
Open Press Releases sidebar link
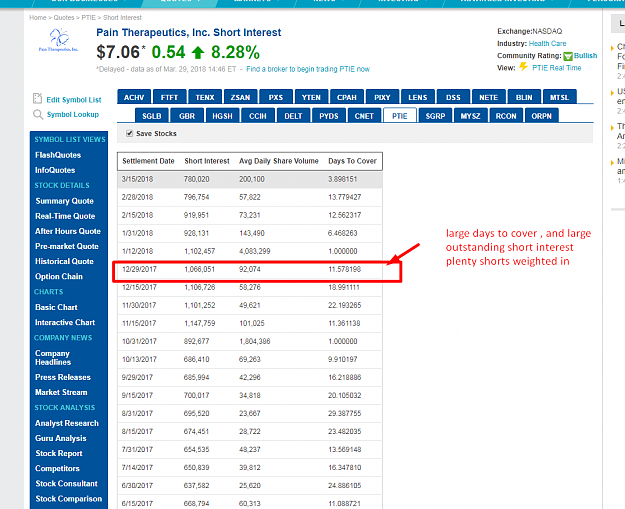click(x=63, y=377)
